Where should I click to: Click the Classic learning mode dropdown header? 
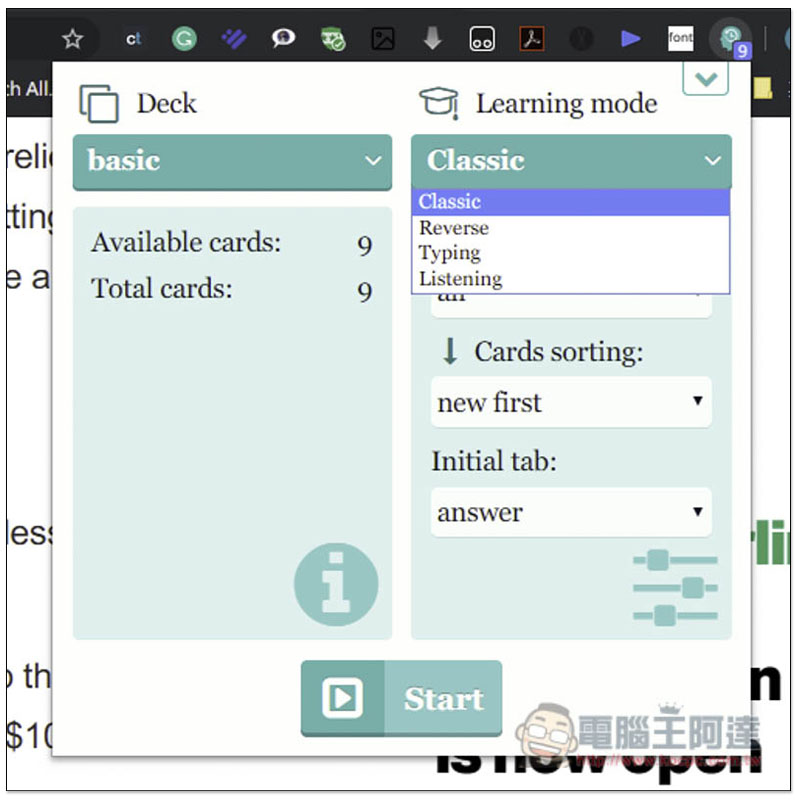coord(571,161)
